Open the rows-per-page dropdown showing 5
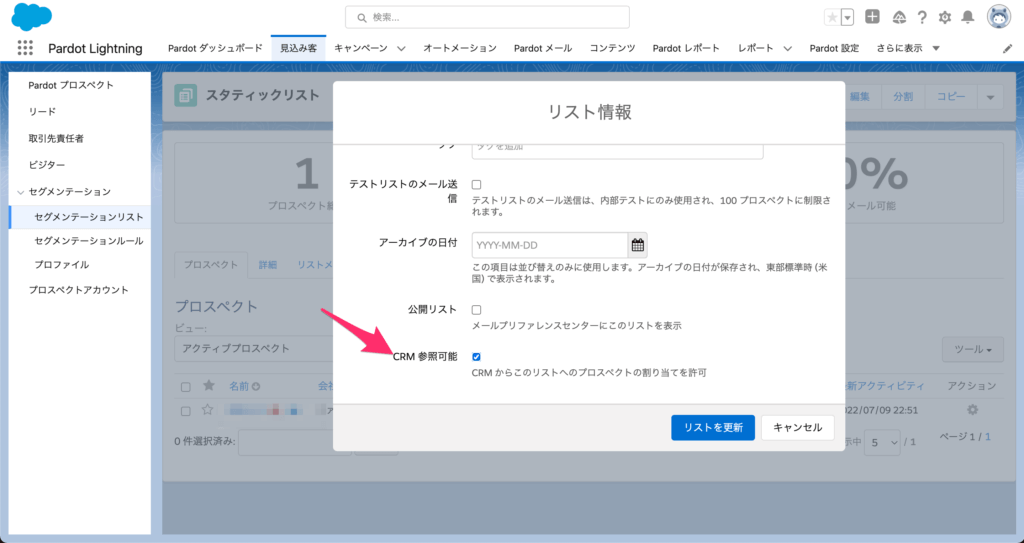Viewport: 1024px width, 543px height. tap(882, 442)
